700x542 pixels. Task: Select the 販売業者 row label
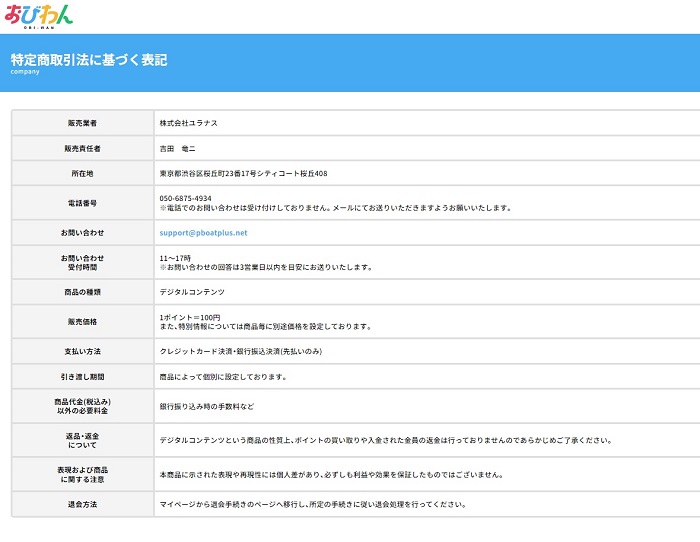82,123
